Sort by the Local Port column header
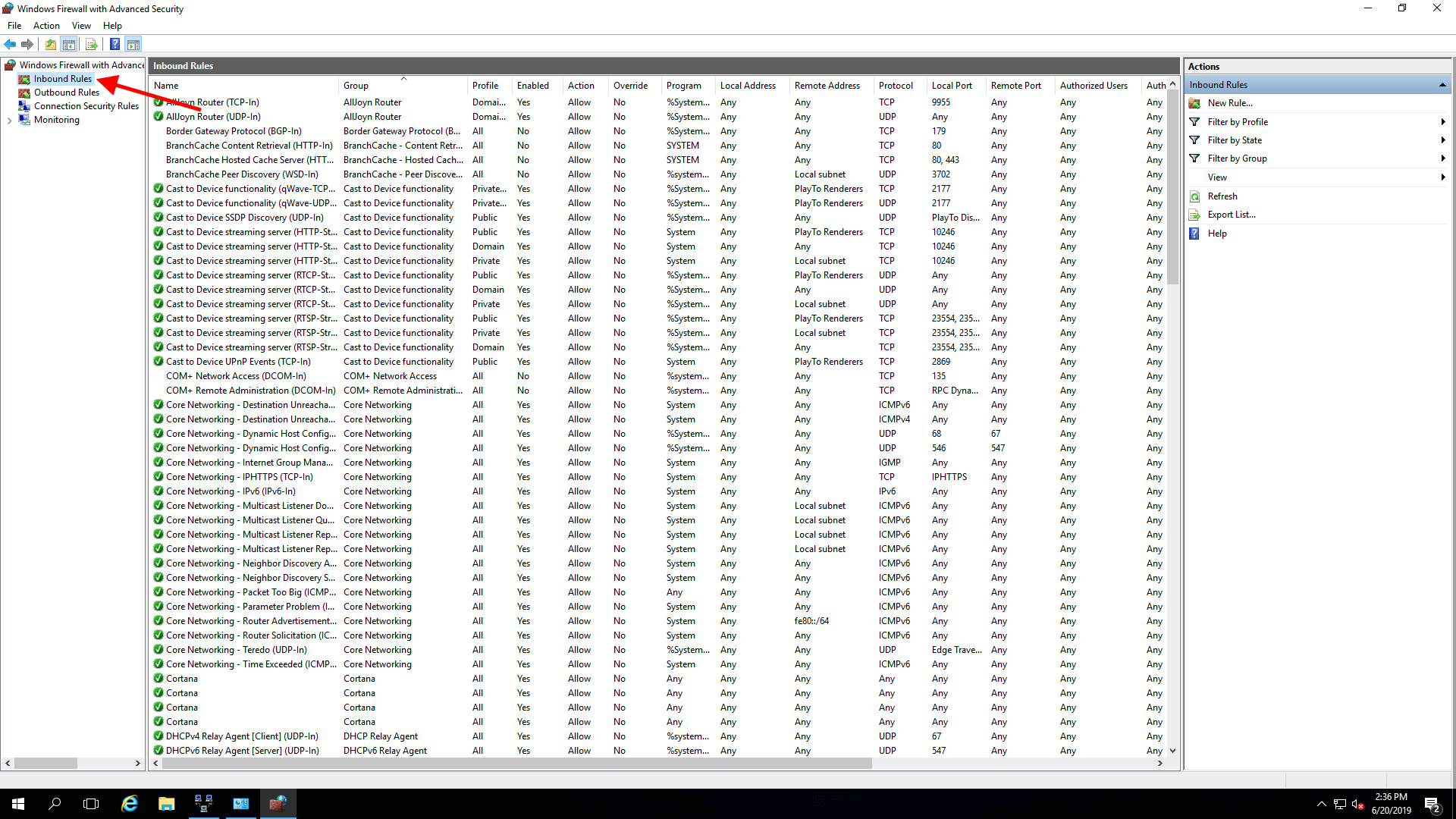This screenshot has width=1456, height=819. pos(956,86)
